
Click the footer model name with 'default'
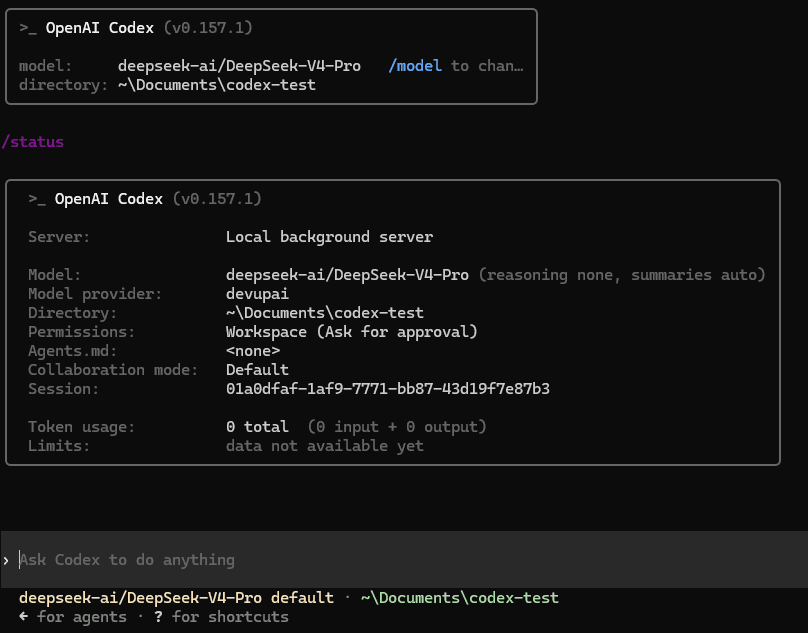click(176, 598)
